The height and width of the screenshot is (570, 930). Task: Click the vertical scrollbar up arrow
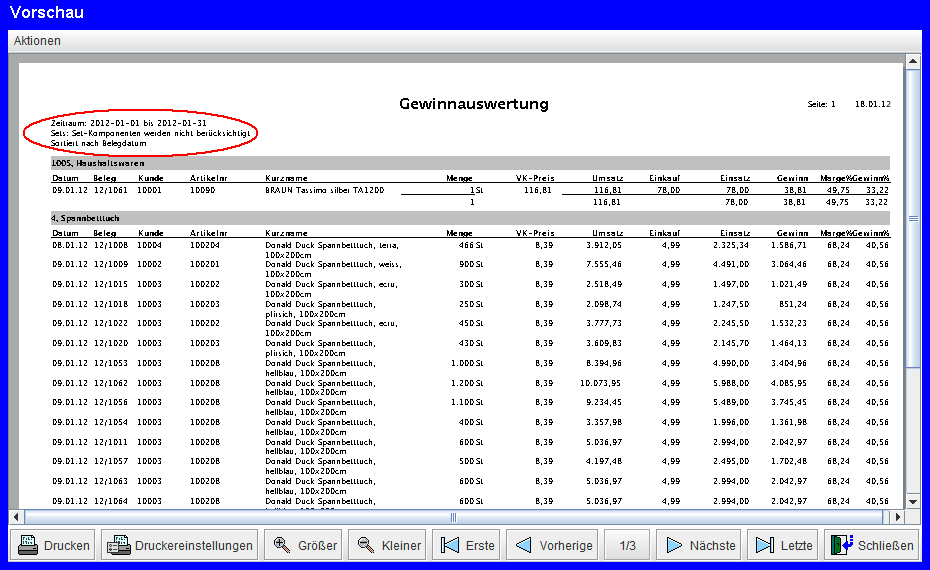[x=912, y=62]
